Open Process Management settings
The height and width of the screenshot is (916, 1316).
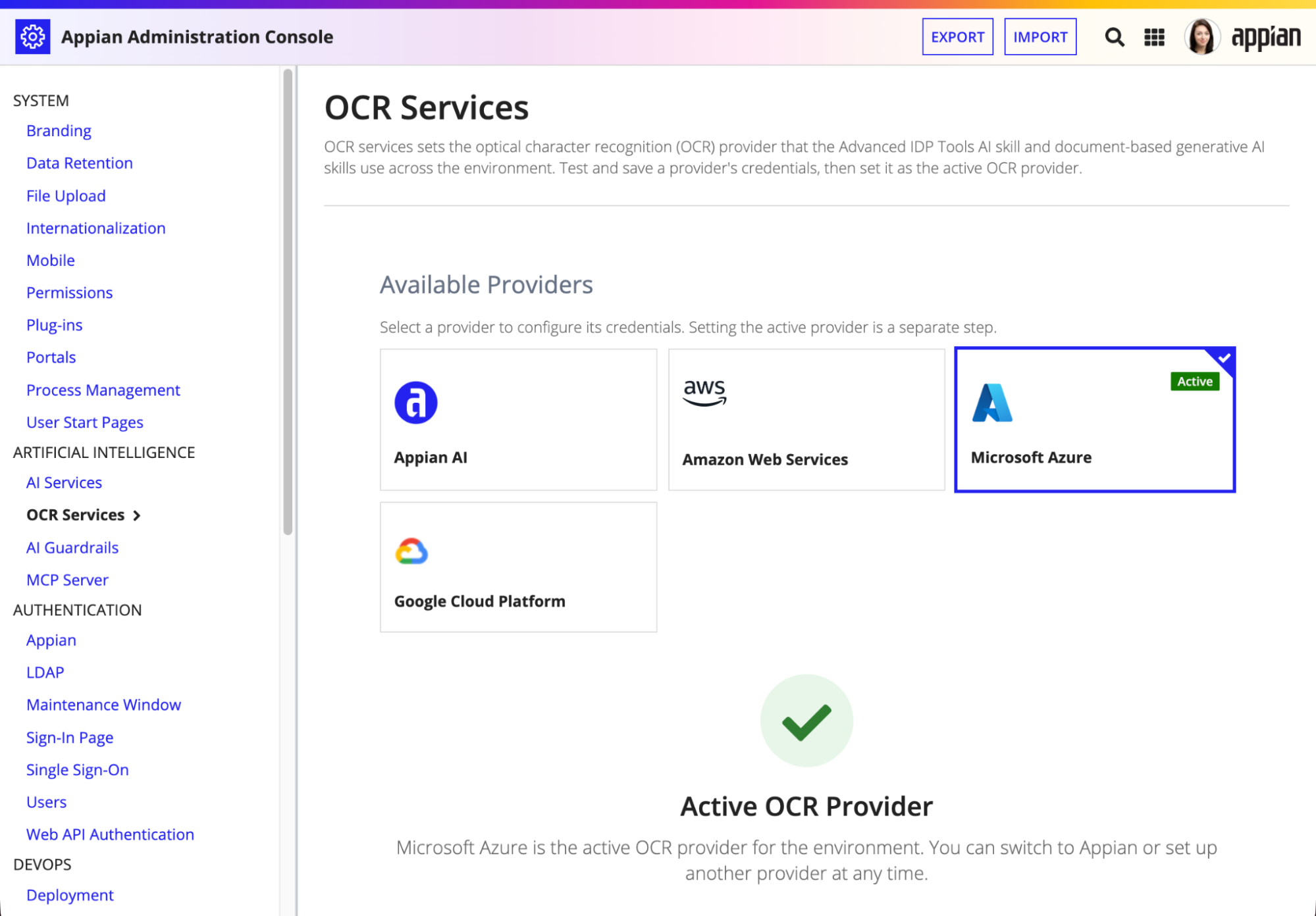pos(103,390)
